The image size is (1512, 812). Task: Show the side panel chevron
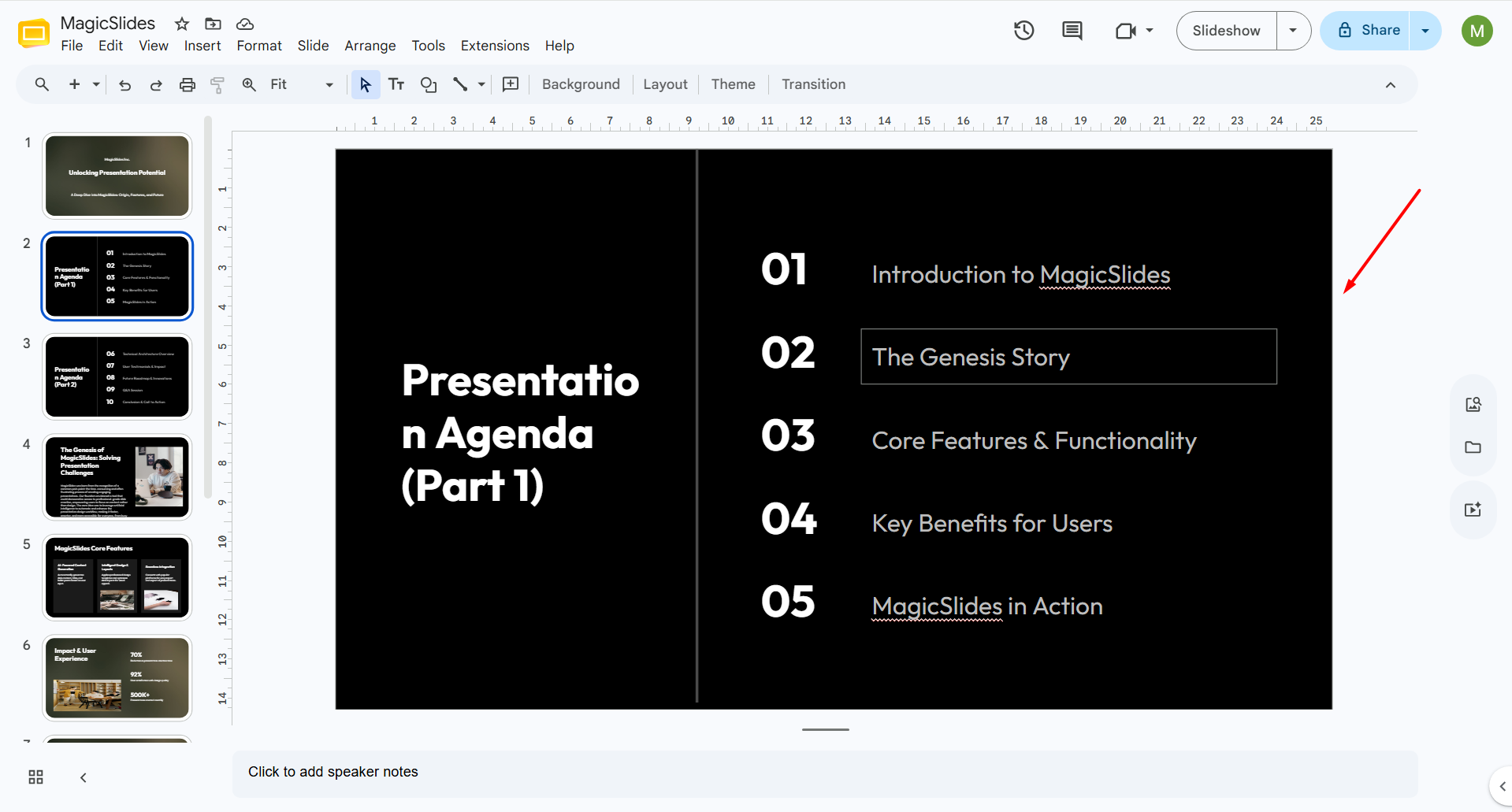(1502, 786)
